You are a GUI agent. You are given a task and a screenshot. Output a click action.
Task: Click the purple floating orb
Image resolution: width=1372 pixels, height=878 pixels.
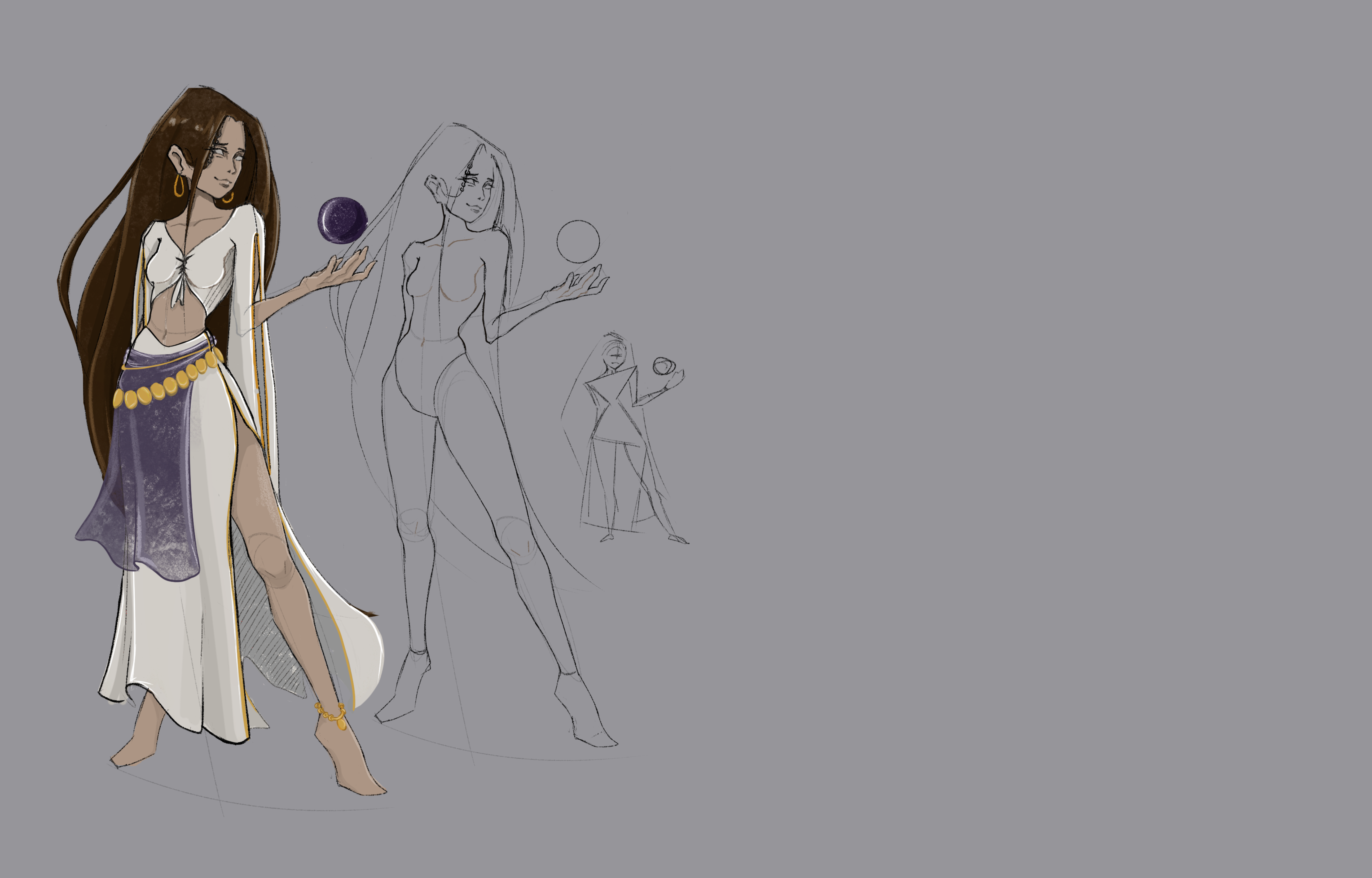[x=342, y=220]
